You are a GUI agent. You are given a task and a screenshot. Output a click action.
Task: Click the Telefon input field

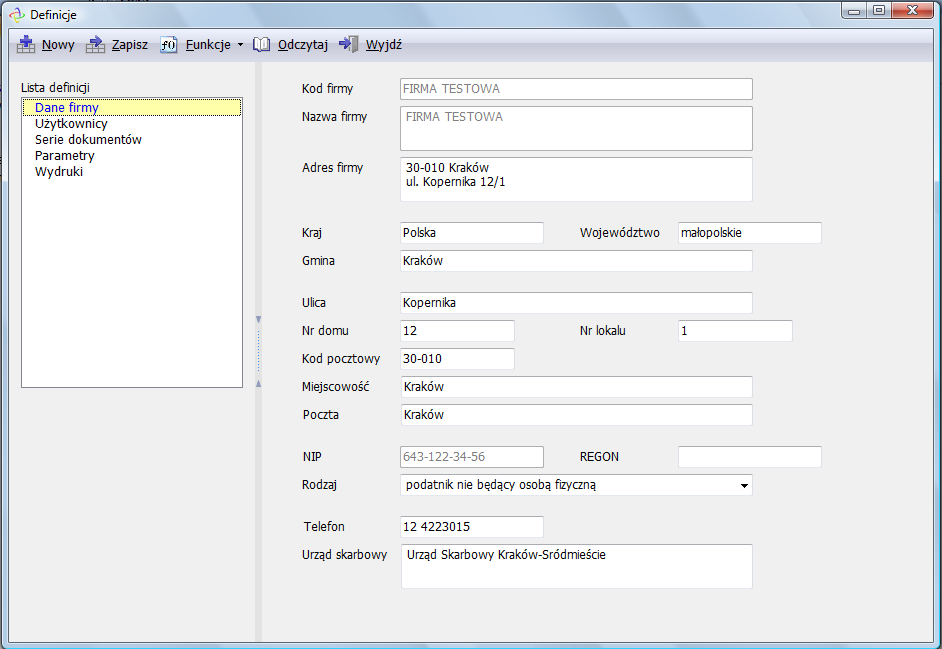(x=472, y=526)
